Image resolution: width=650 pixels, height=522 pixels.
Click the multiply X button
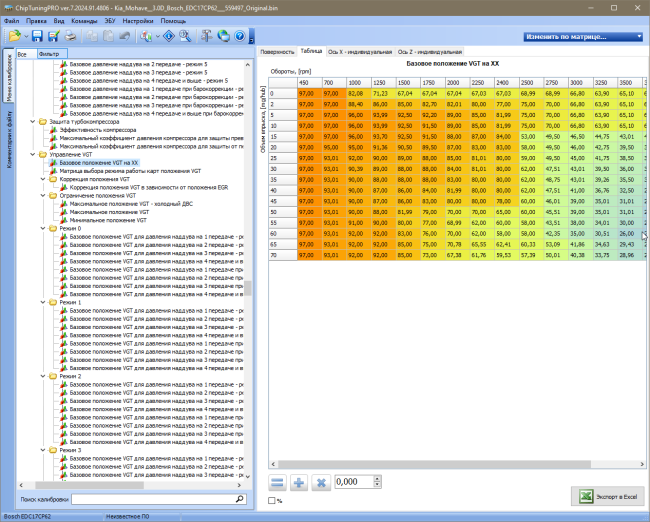[321, 483]
